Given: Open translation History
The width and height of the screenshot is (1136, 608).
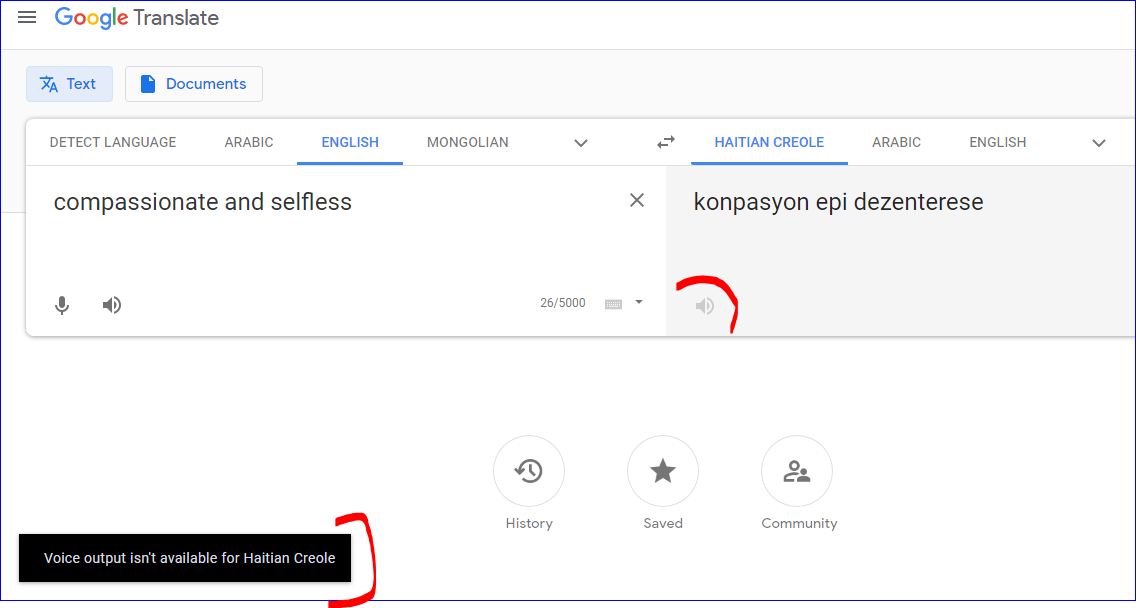Looking at the screenshot, I should [x=529, y=470].
